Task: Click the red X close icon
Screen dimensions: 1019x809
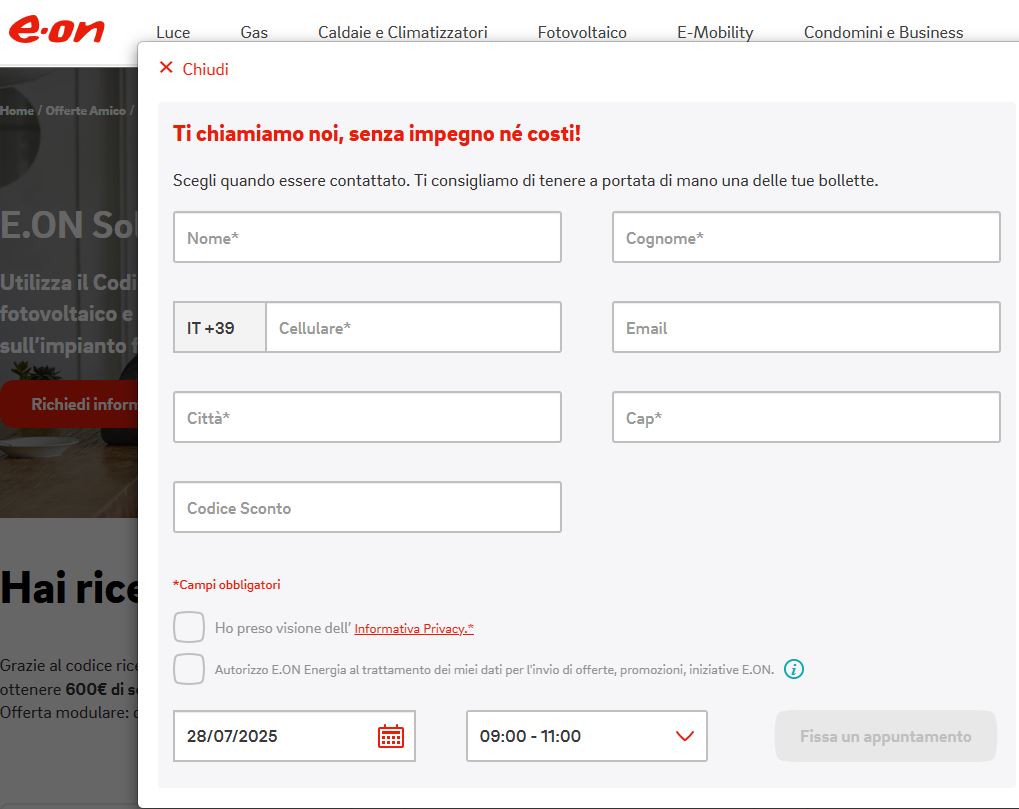Action: [x=166, y=68]
